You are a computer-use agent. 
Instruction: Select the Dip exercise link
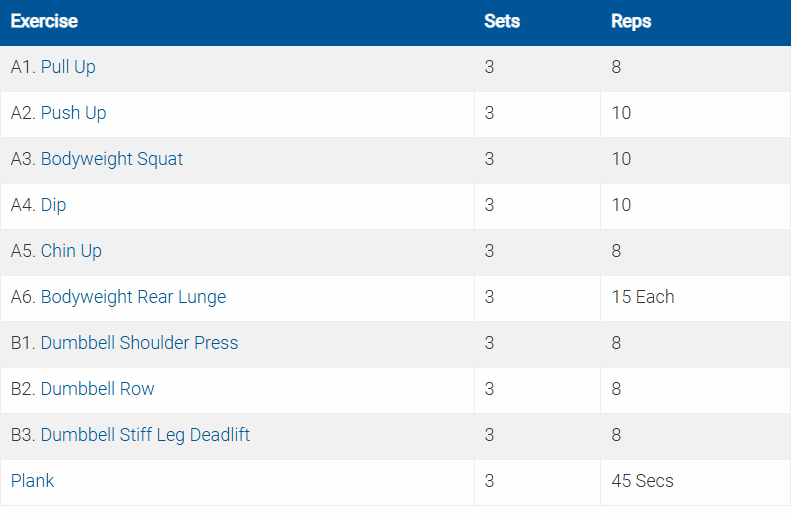click(x=53, y=205)
